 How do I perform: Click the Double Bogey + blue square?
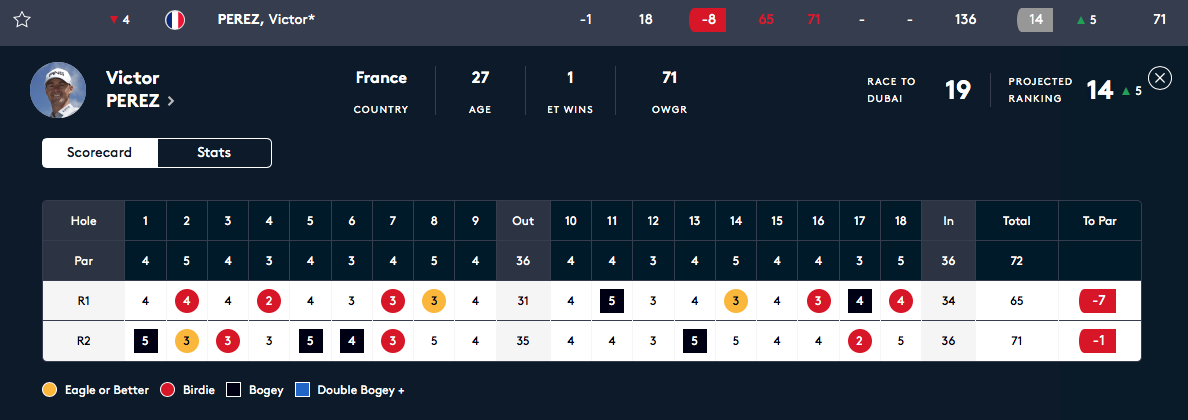tap(302, 390)
